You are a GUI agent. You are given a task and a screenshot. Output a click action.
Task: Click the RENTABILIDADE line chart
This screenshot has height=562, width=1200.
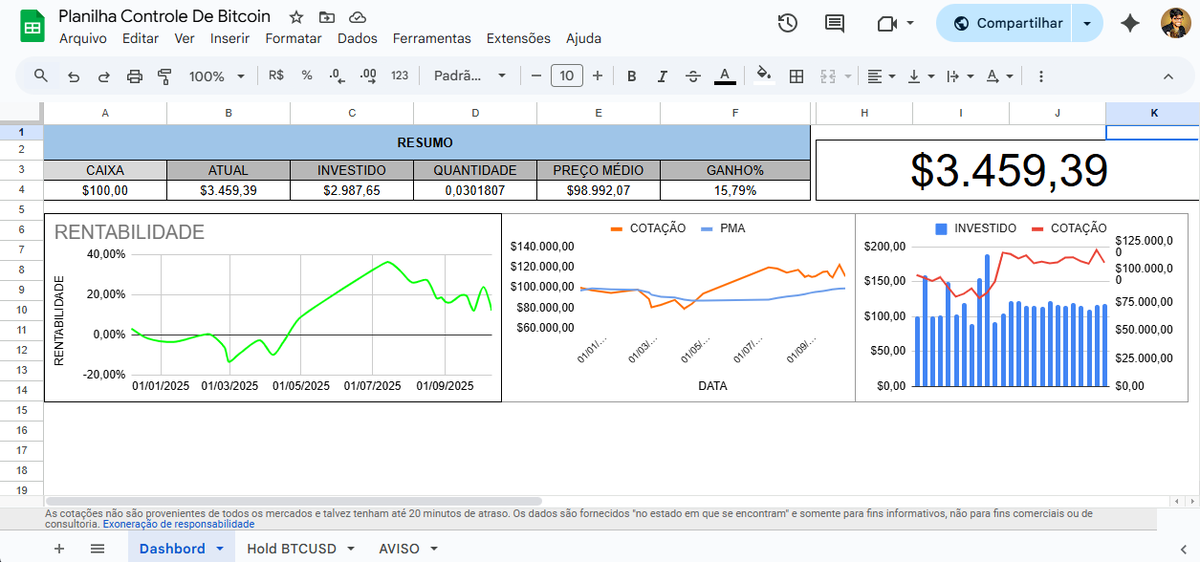(273, 308)
